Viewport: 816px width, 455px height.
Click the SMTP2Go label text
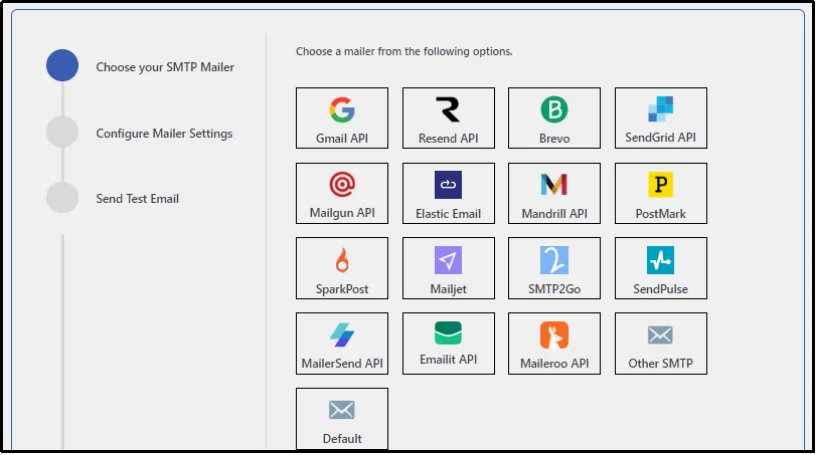[x=554, y=289]
